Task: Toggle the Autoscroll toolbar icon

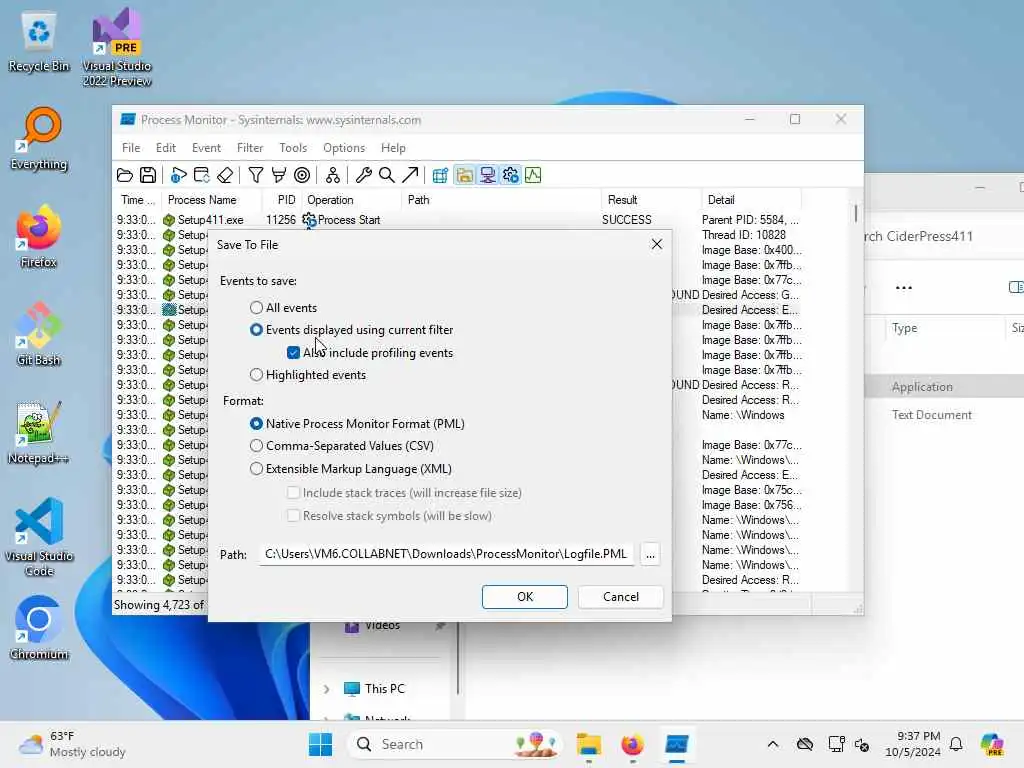Action: 202,175
